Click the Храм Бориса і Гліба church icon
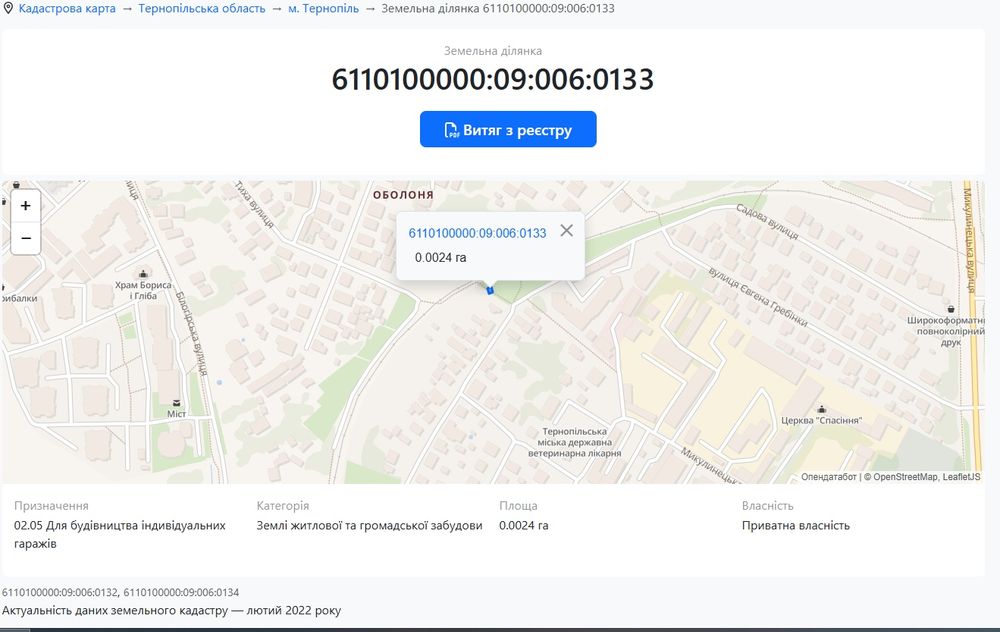This screenshot has width=1000, height=632. tap(143, 274)
